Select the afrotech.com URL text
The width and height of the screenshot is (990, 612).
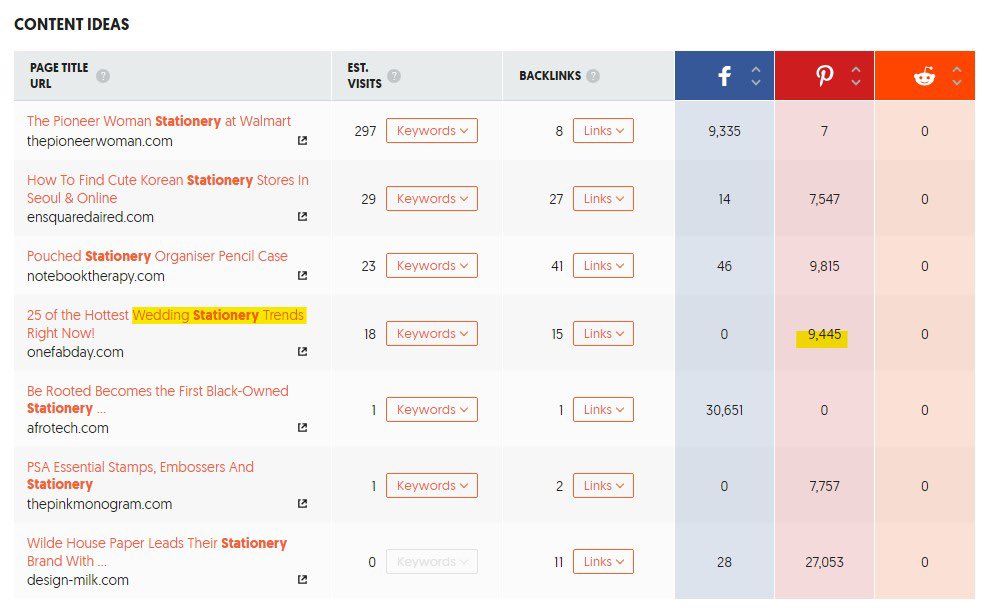68,428
